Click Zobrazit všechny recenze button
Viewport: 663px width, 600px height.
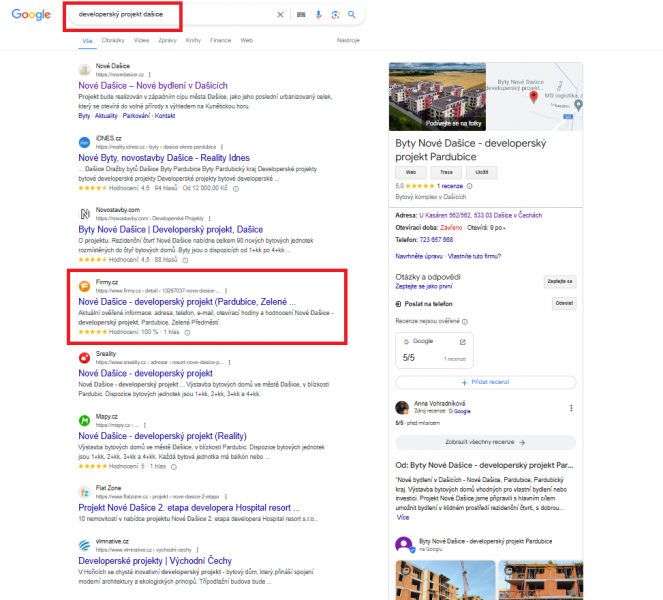click(x=485, y=442)
